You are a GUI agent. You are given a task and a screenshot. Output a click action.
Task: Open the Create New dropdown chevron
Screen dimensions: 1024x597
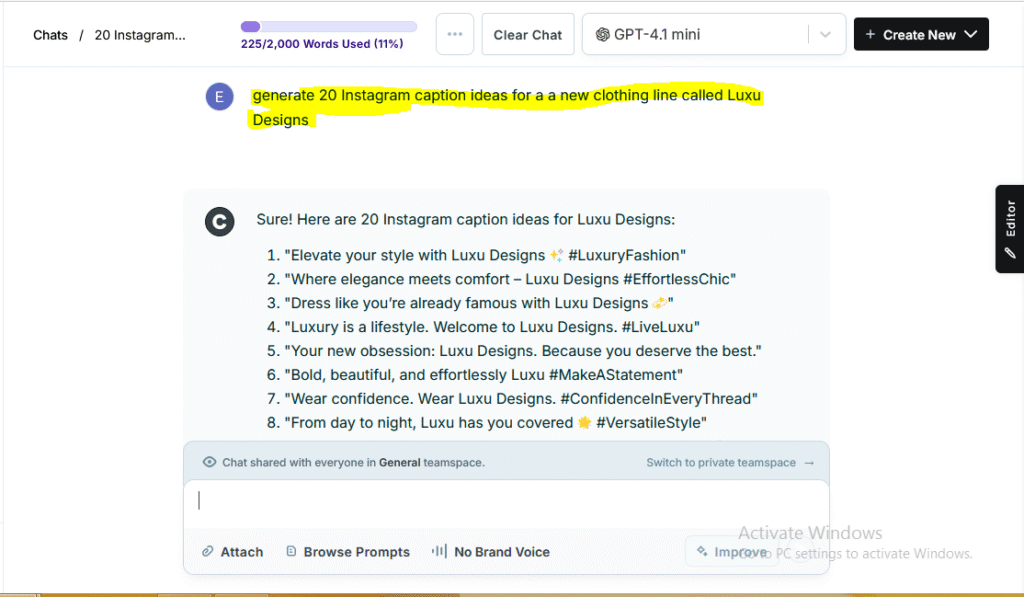pyautogui.click(x=971, y=34)
